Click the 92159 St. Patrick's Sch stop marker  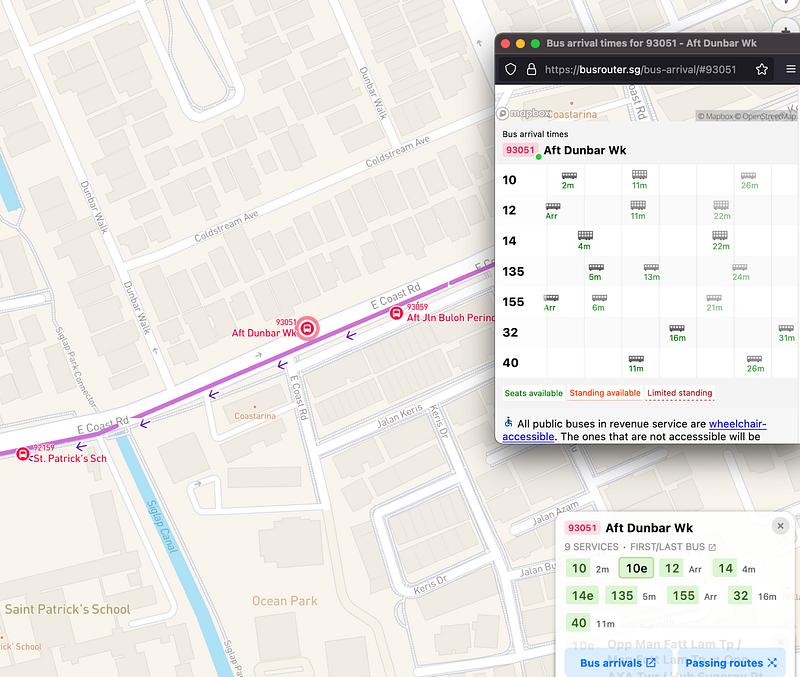(22, 454)
